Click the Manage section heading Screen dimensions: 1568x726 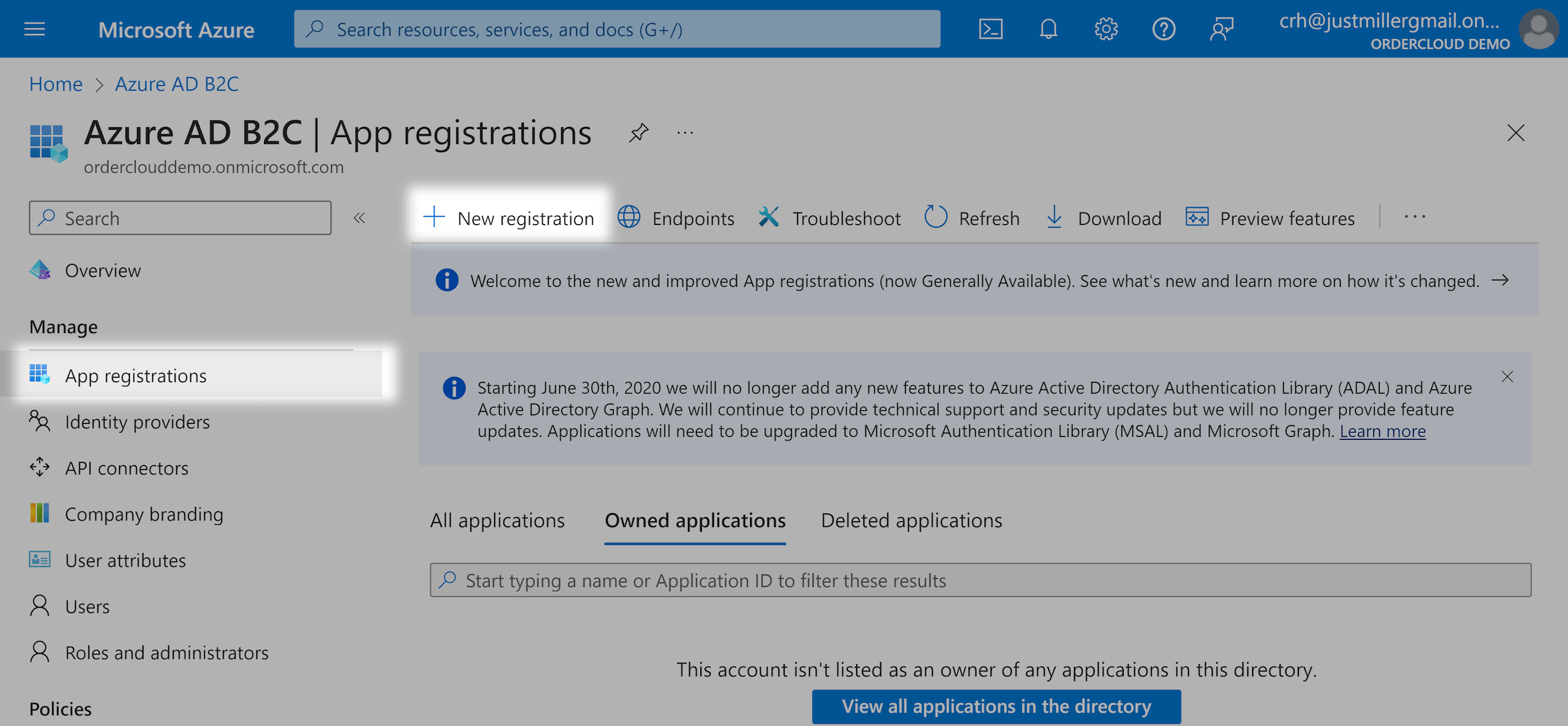[x=63, y=327]
